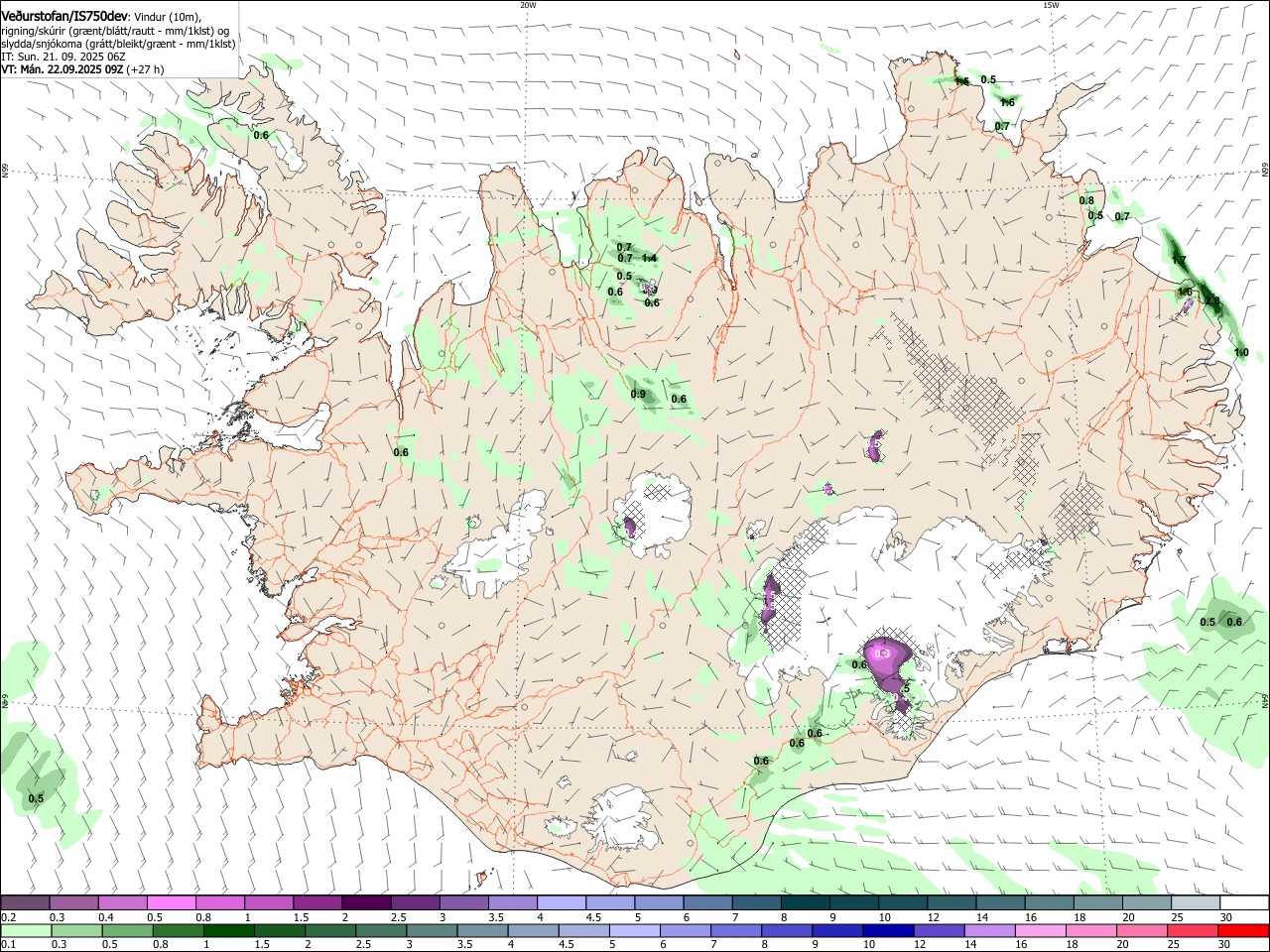1270x952 pixels.
Task: Click the bright magenta 0.5 snow legend swatch
Action: [171, 902]
